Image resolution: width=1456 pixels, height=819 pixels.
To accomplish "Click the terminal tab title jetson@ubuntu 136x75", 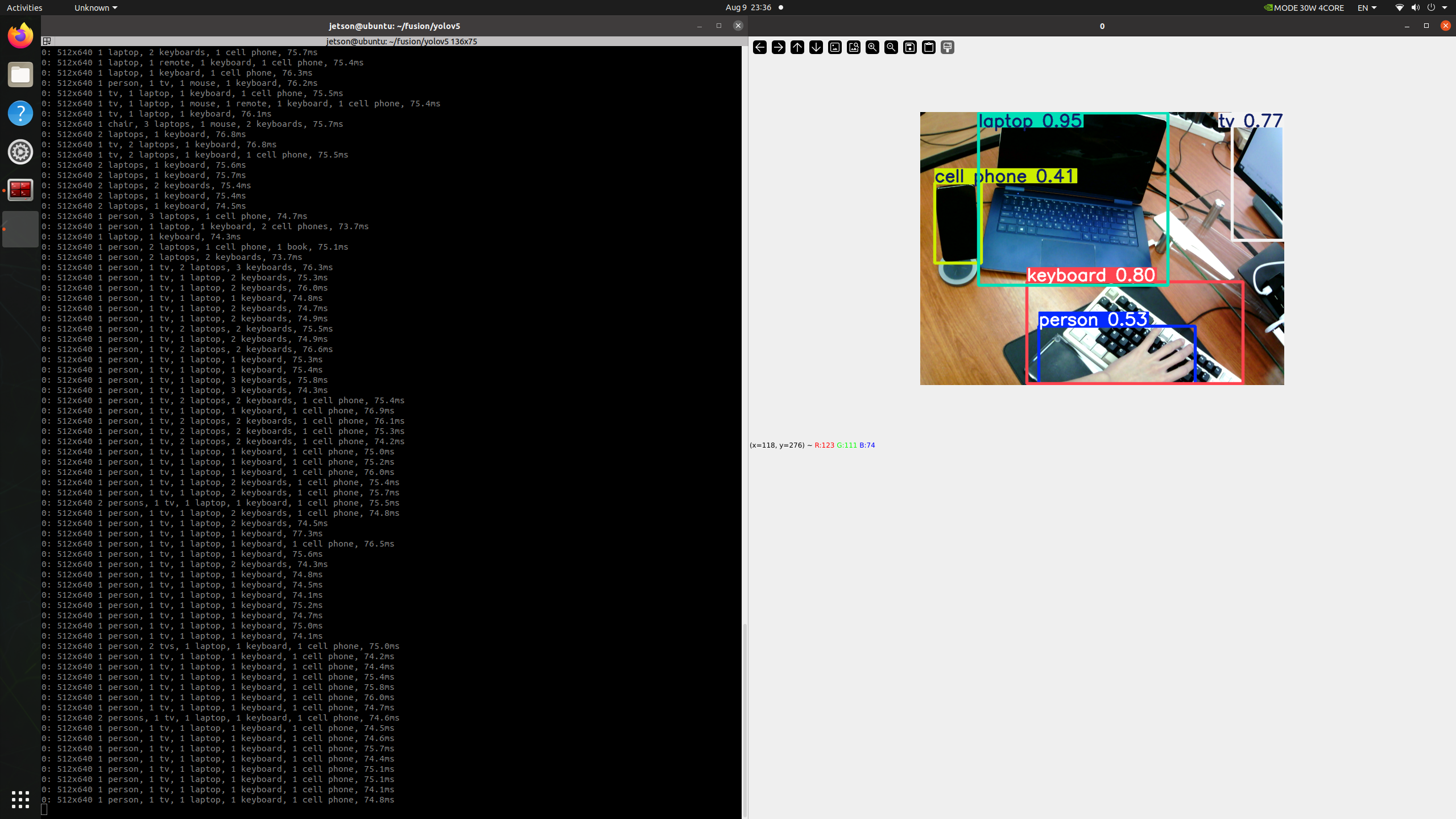I will click(402, 41).
